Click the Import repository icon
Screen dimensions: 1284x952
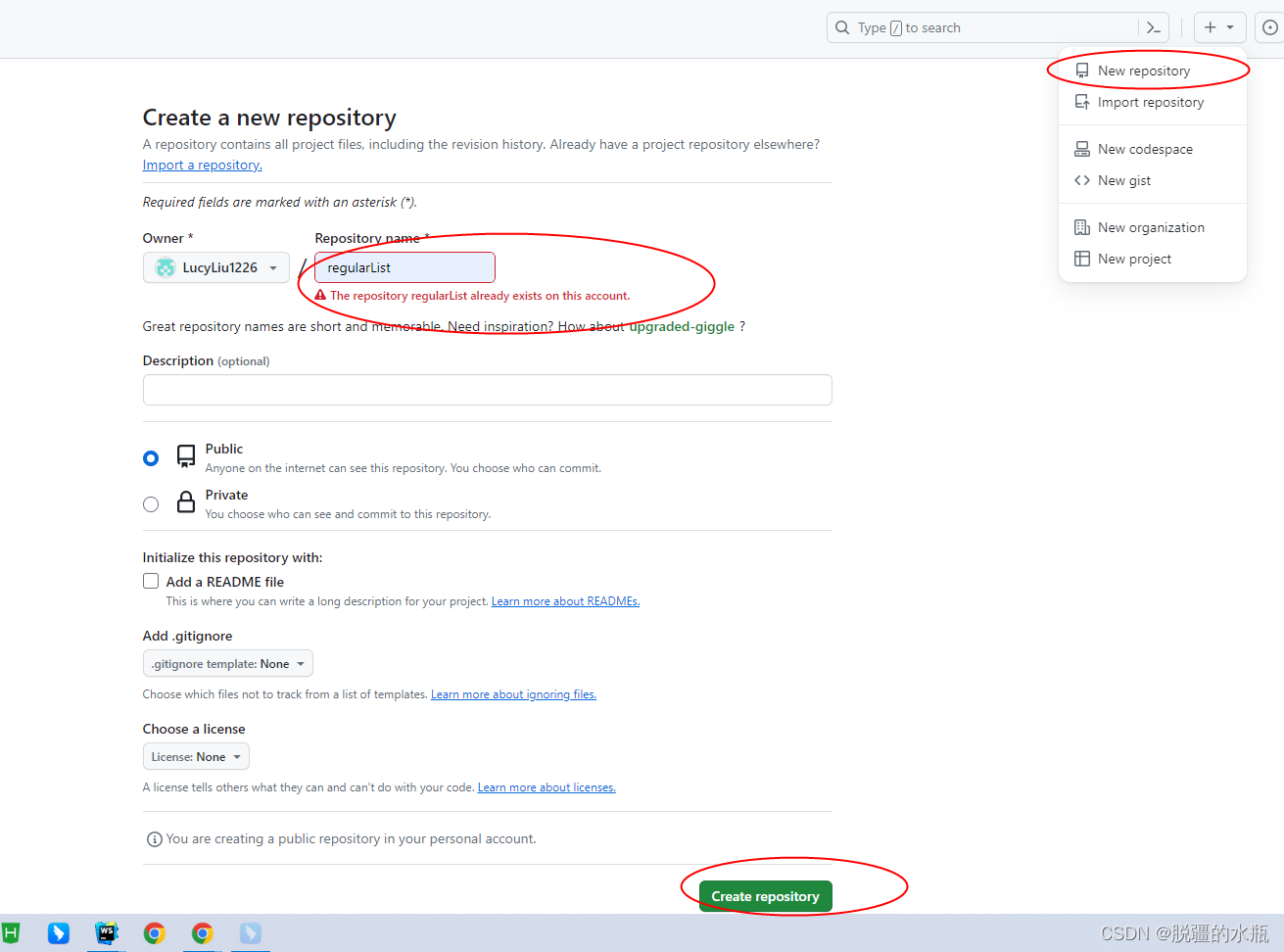tap(1082, 102)
